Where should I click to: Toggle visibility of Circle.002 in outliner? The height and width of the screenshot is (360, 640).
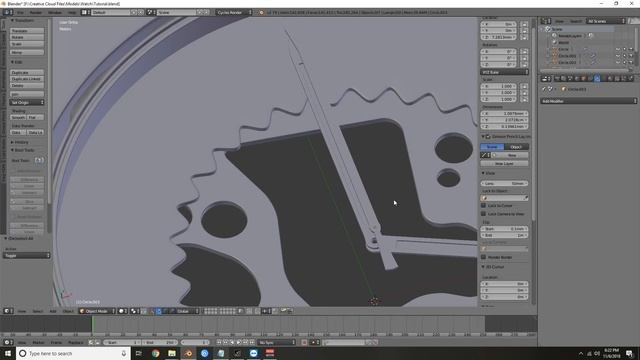click(618, 56)
